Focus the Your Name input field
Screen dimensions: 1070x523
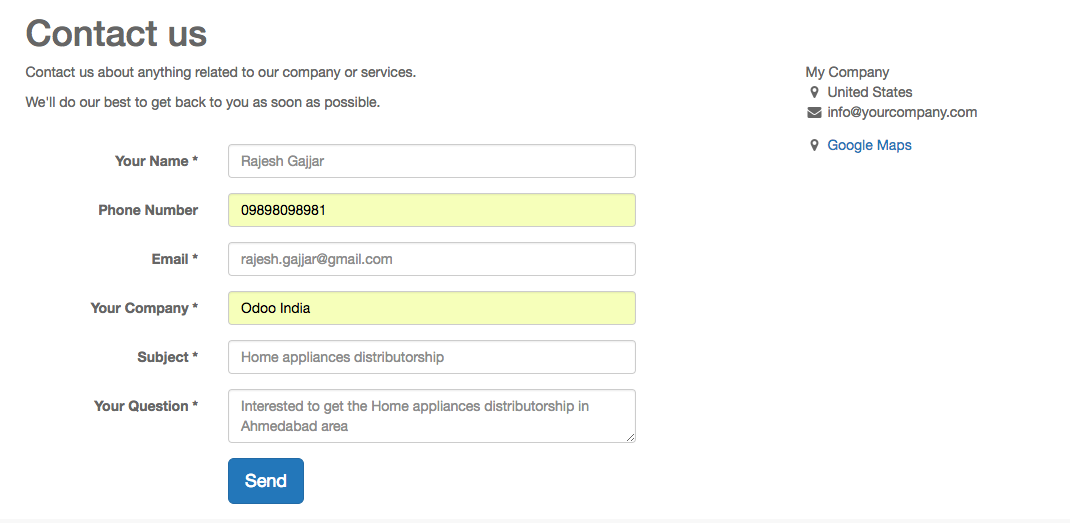coord(431,161)
